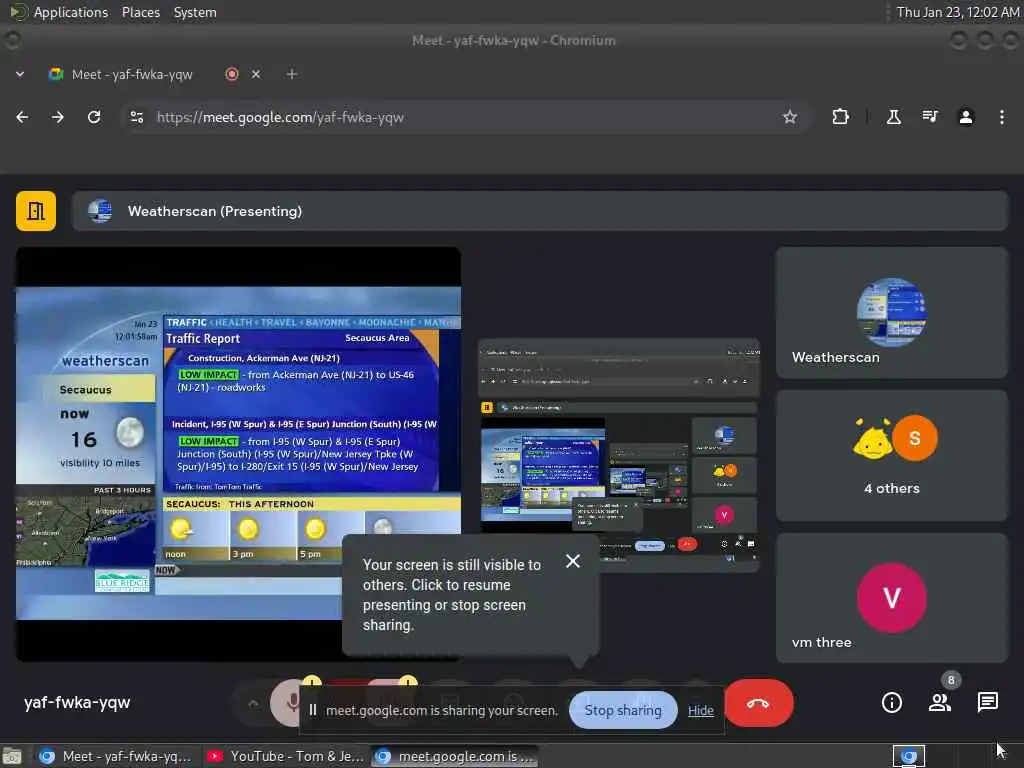Click show desktop icon in taskbar
Image resolution: width=1024 pixels, height=768 pixels.
[x=12, y=756]
